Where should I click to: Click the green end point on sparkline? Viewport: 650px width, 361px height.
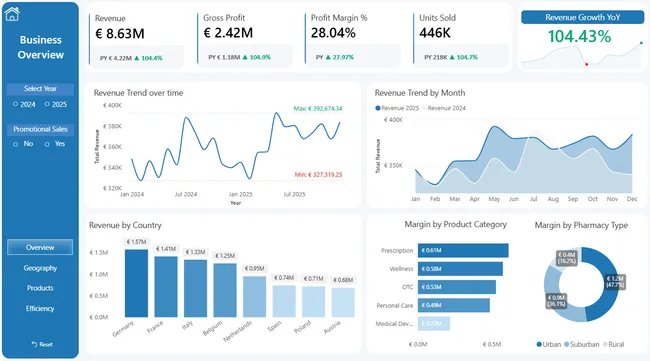pyautogui.click(x=641, y=43)
